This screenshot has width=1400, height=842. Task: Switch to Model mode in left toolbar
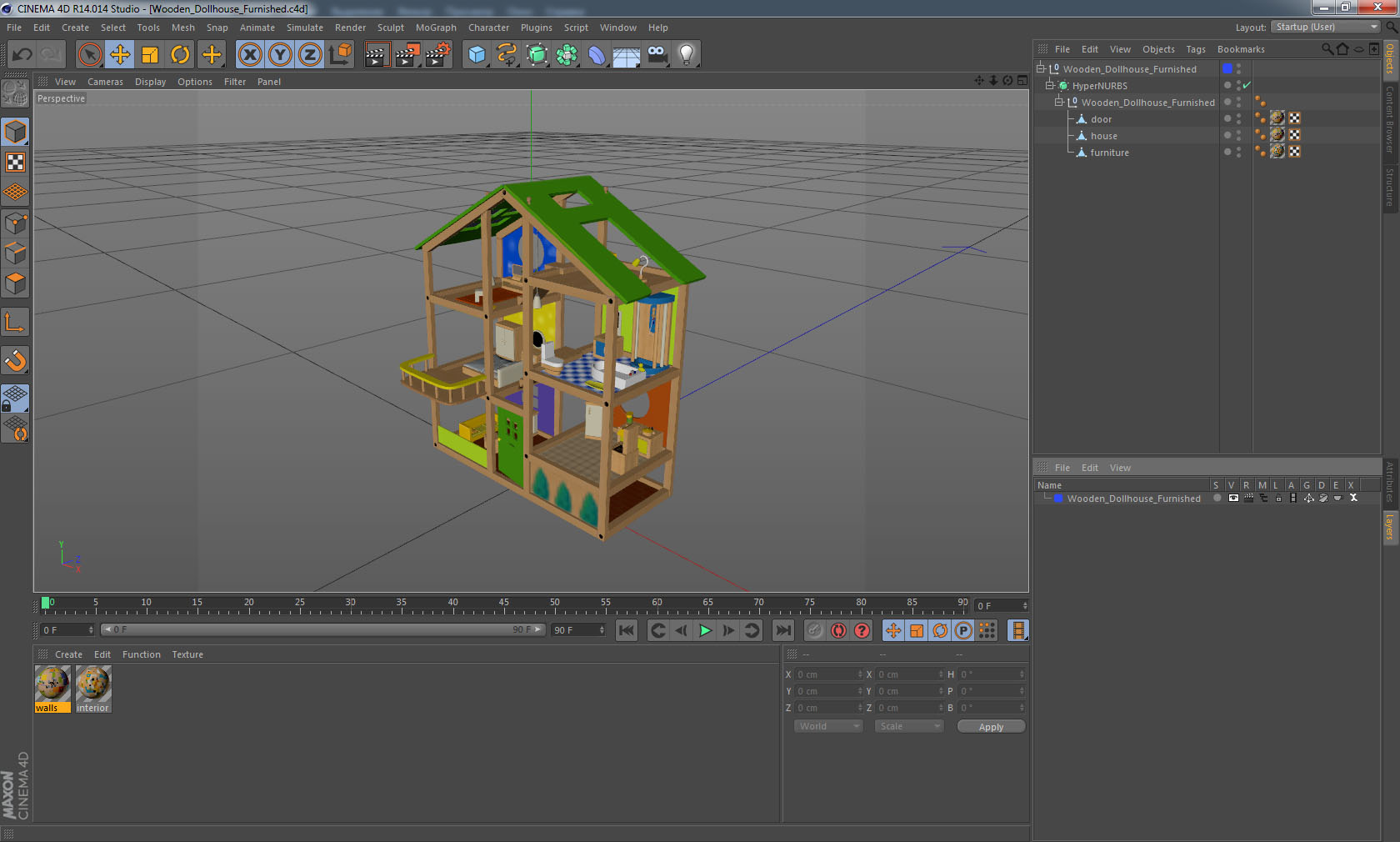coord(15,132)
